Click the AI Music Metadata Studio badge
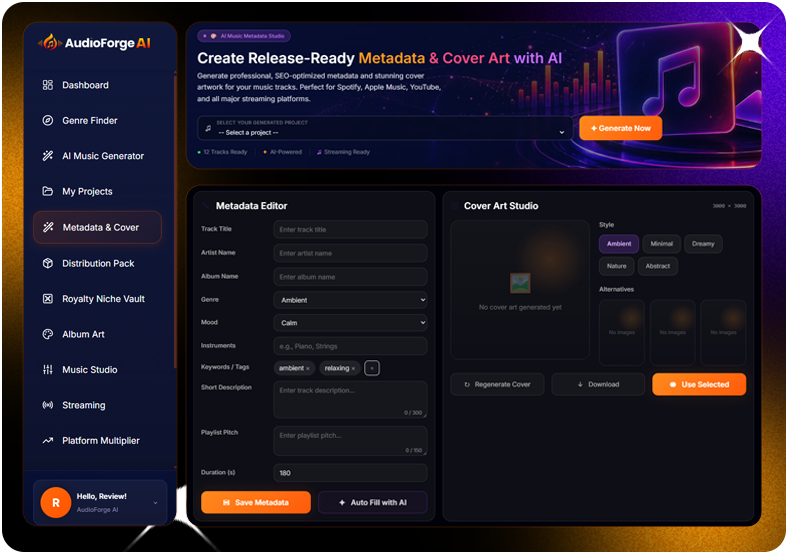 [244, 36]
